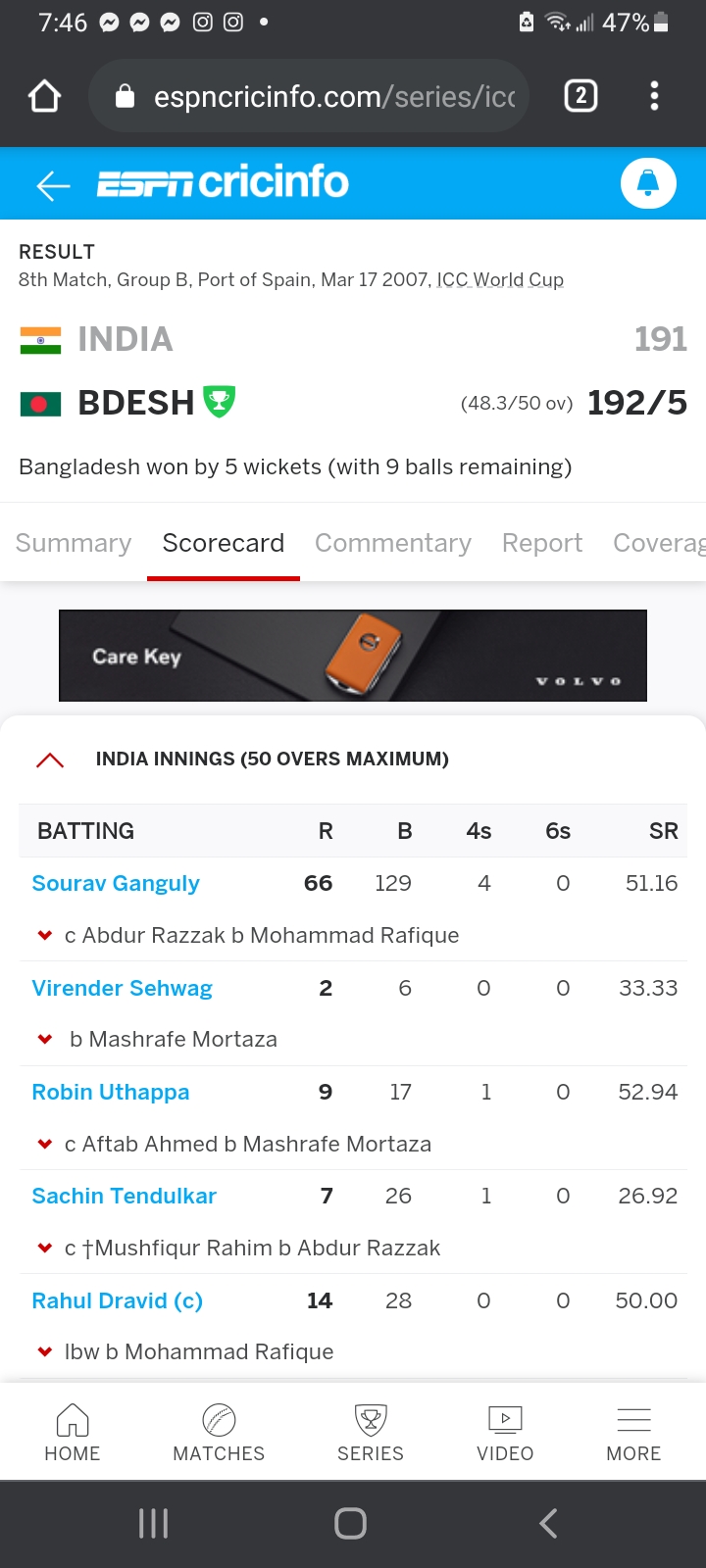Switch to the Summary tab
The width and height of the screenshot is (706, 1568).
pos(74,543)
